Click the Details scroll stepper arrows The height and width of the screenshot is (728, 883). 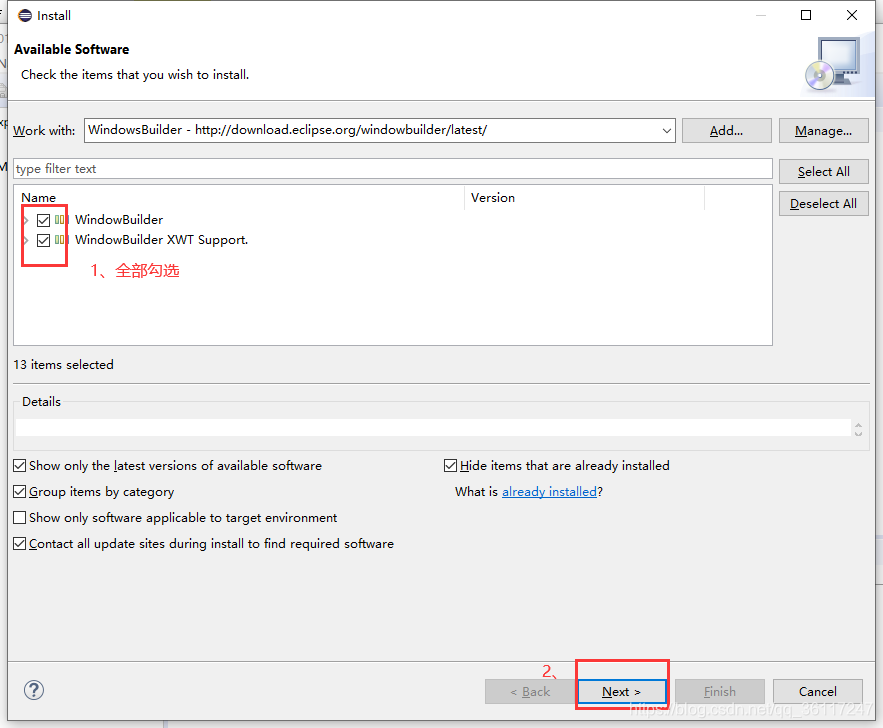[858, 429]
